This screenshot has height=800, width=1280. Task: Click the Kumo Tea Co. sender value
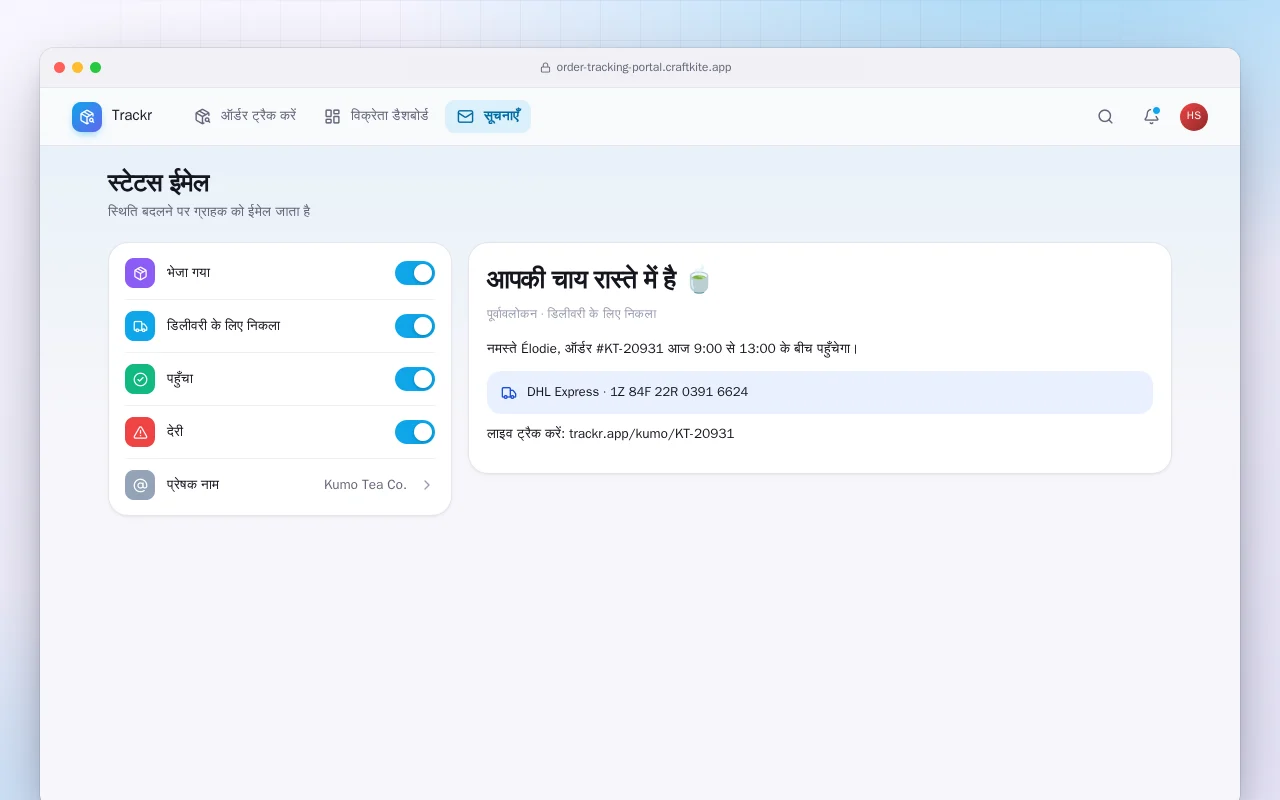(365, 485)
